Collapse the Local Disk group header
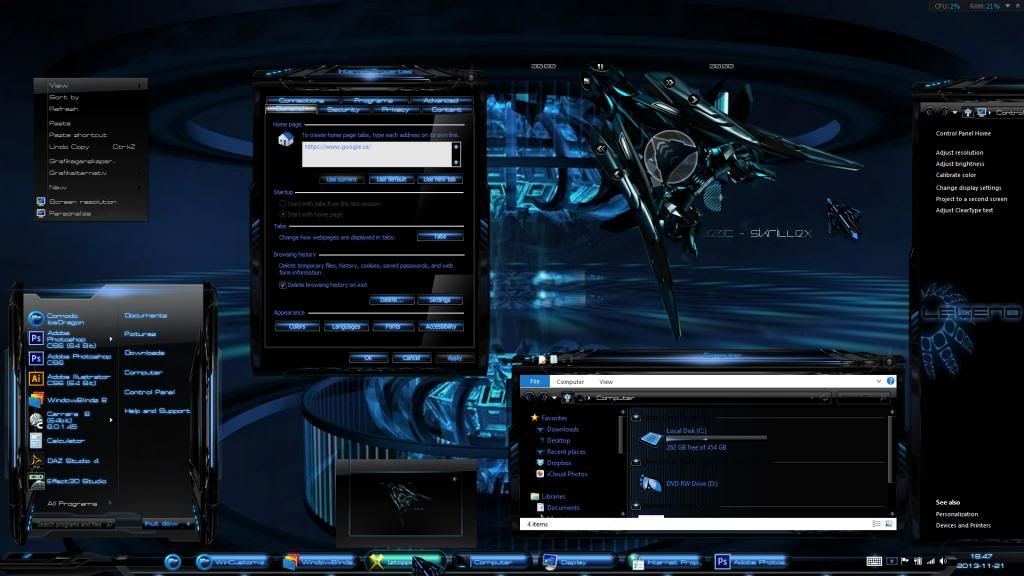1024x576 pixels. pyautogui.click(x=635, y=417)
